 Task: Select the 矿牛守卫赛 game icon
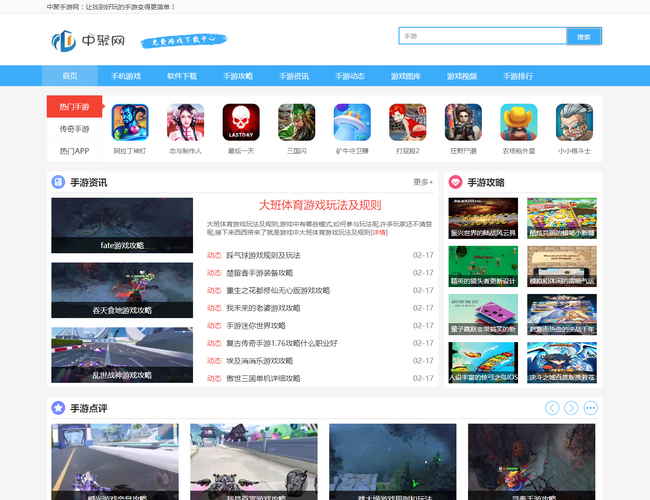point(352,123)
